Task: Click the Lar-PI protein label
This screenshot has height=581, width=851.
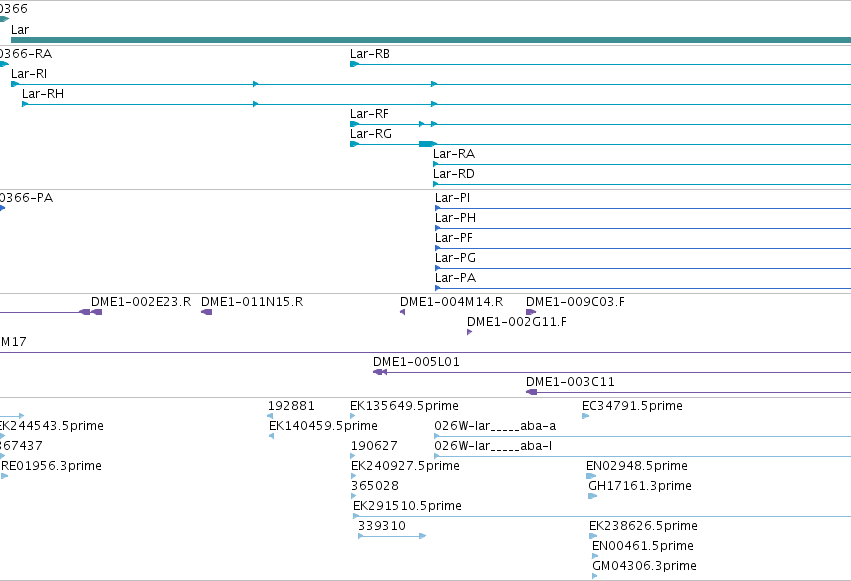Action: (453, 198)
